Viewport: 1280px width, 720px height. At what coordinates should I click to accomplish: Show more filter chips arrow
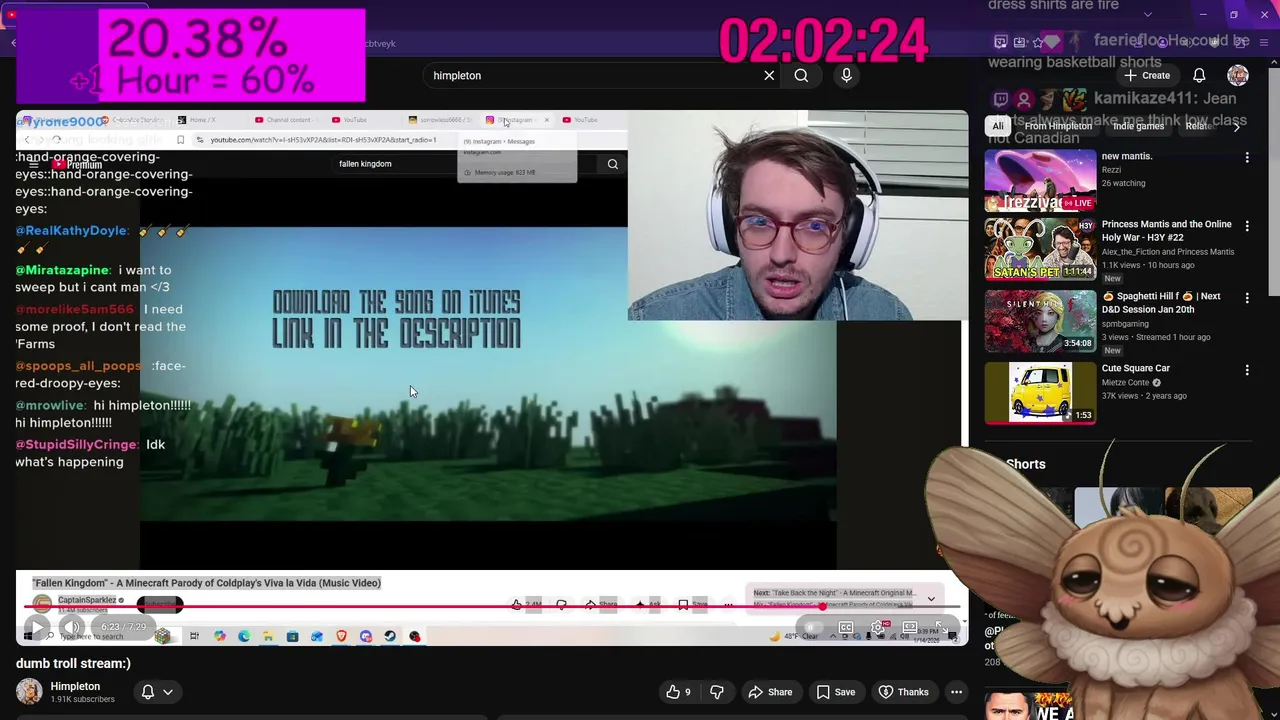point(1236,126)
